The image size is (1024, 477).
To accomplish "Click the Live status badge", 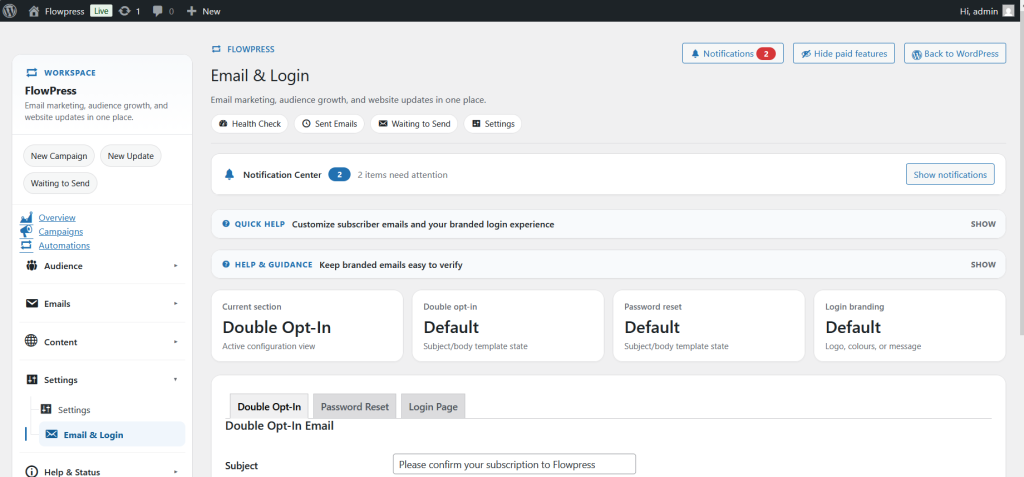I will coord(101,11).
